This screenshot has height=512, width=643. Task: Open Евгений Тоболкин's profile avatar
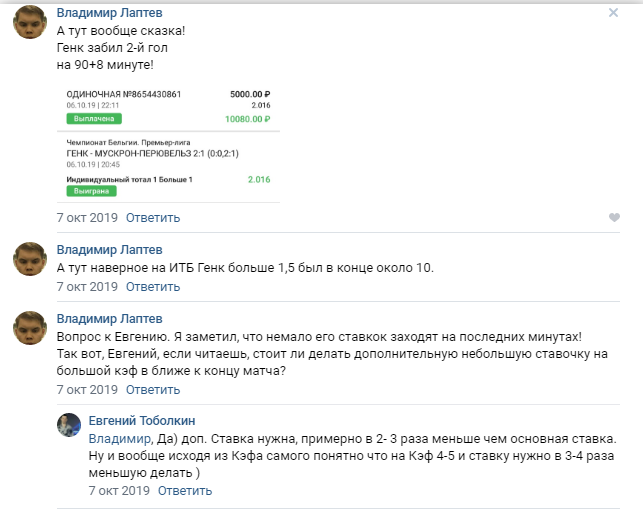69,425
